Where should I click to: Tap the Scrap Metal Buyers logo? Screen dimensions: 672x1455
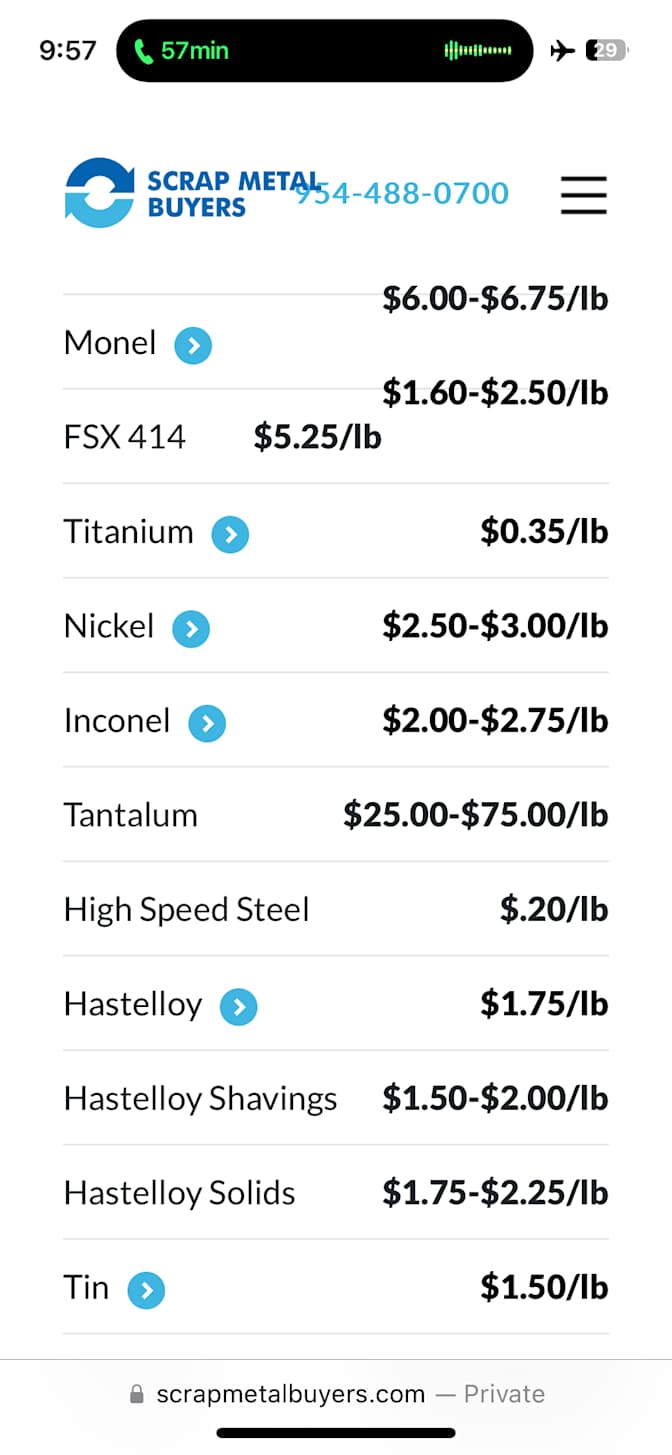155,193
